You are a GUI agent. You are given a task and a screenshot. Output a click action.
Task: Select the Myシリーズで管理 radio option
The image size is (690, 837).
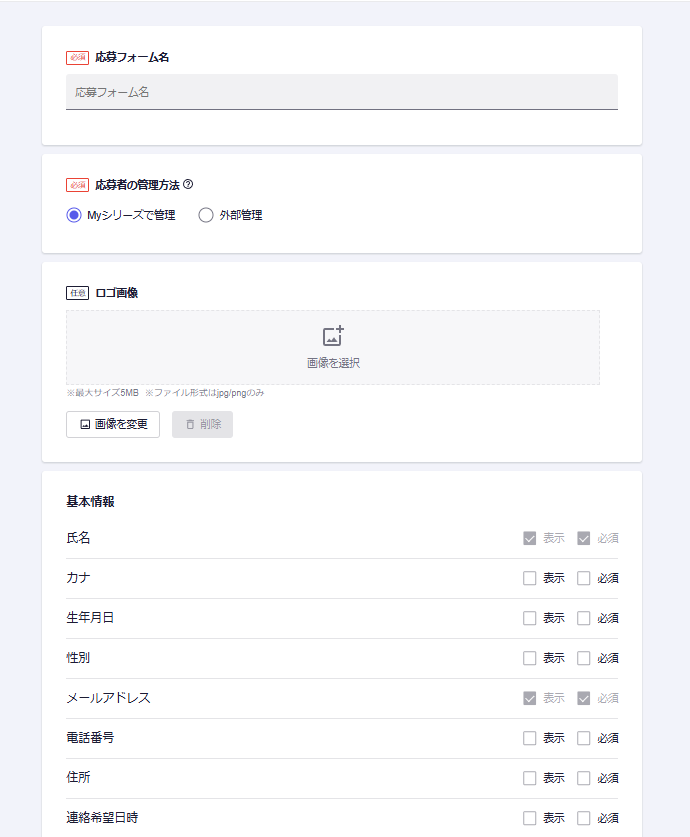tap(74, 215)
